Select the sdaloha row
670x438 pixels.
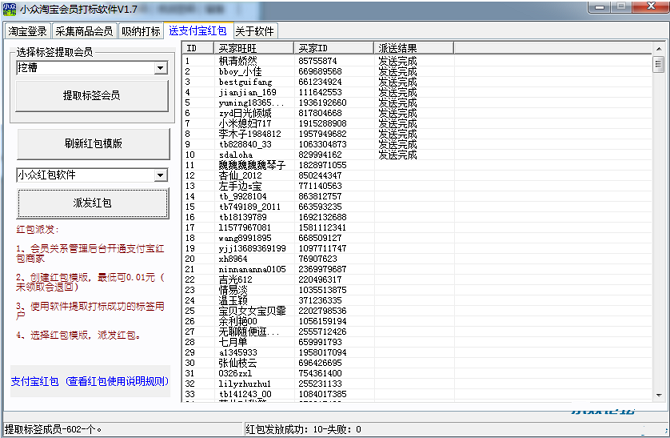click(417, 155)
